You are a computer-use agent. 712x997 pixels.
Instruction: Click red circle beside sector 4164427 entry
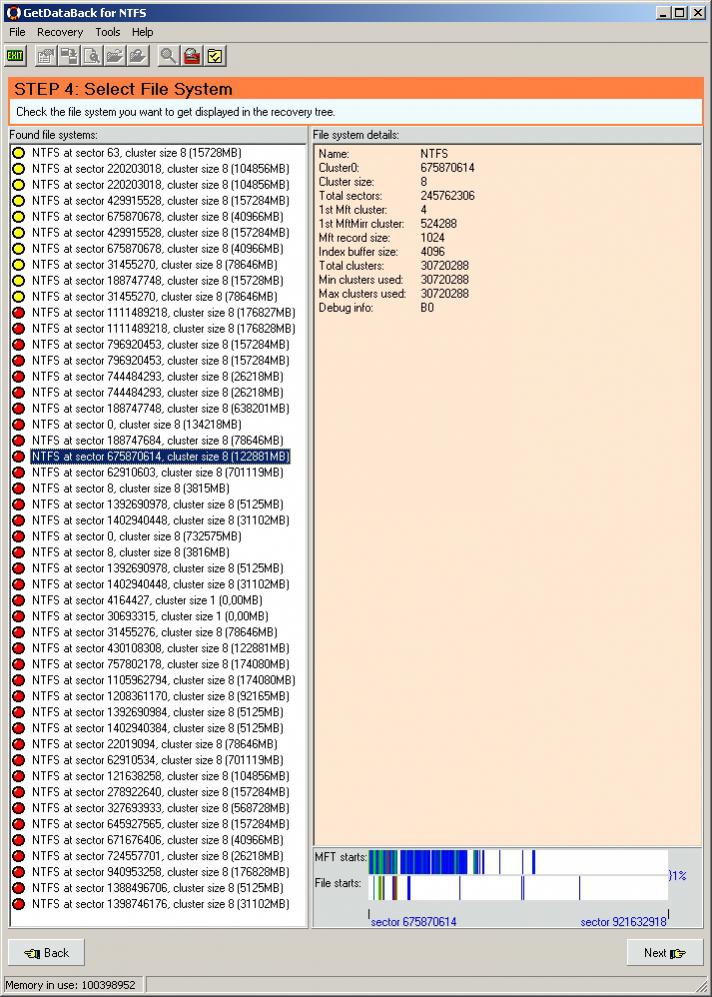(18, 600)
